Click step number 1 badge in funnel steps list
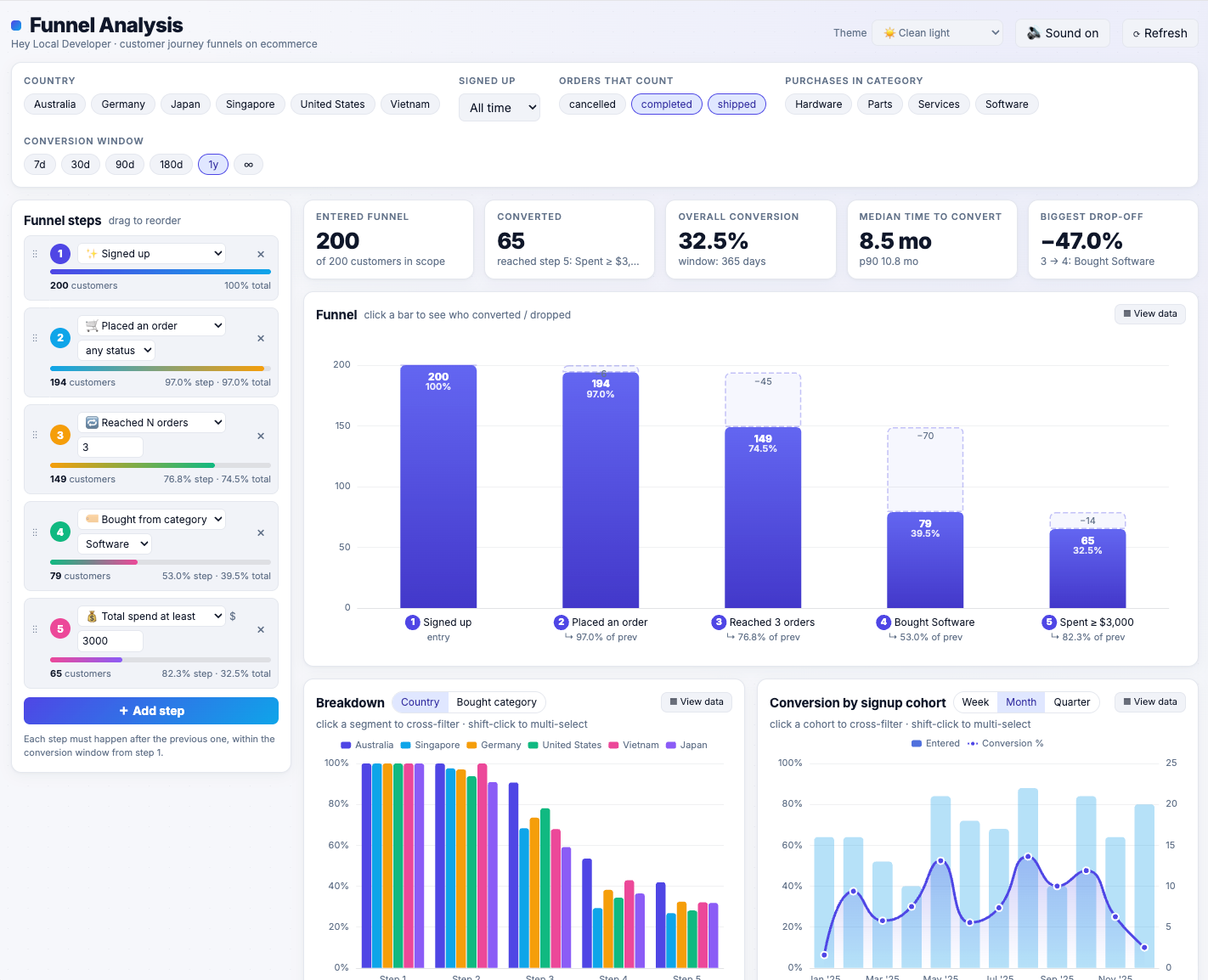Viewport: 1208px width, 980px height. 60,253
